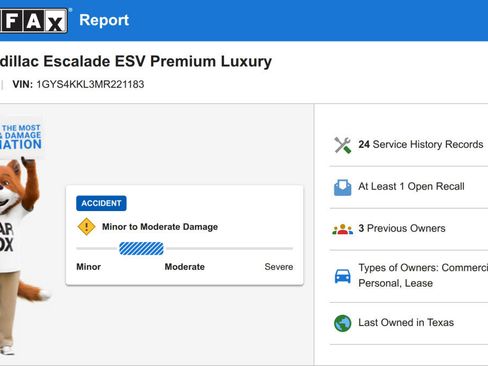488x366 pixels.
Task: Click the yellow warning diamond icon
Action: tap(86, 227)
